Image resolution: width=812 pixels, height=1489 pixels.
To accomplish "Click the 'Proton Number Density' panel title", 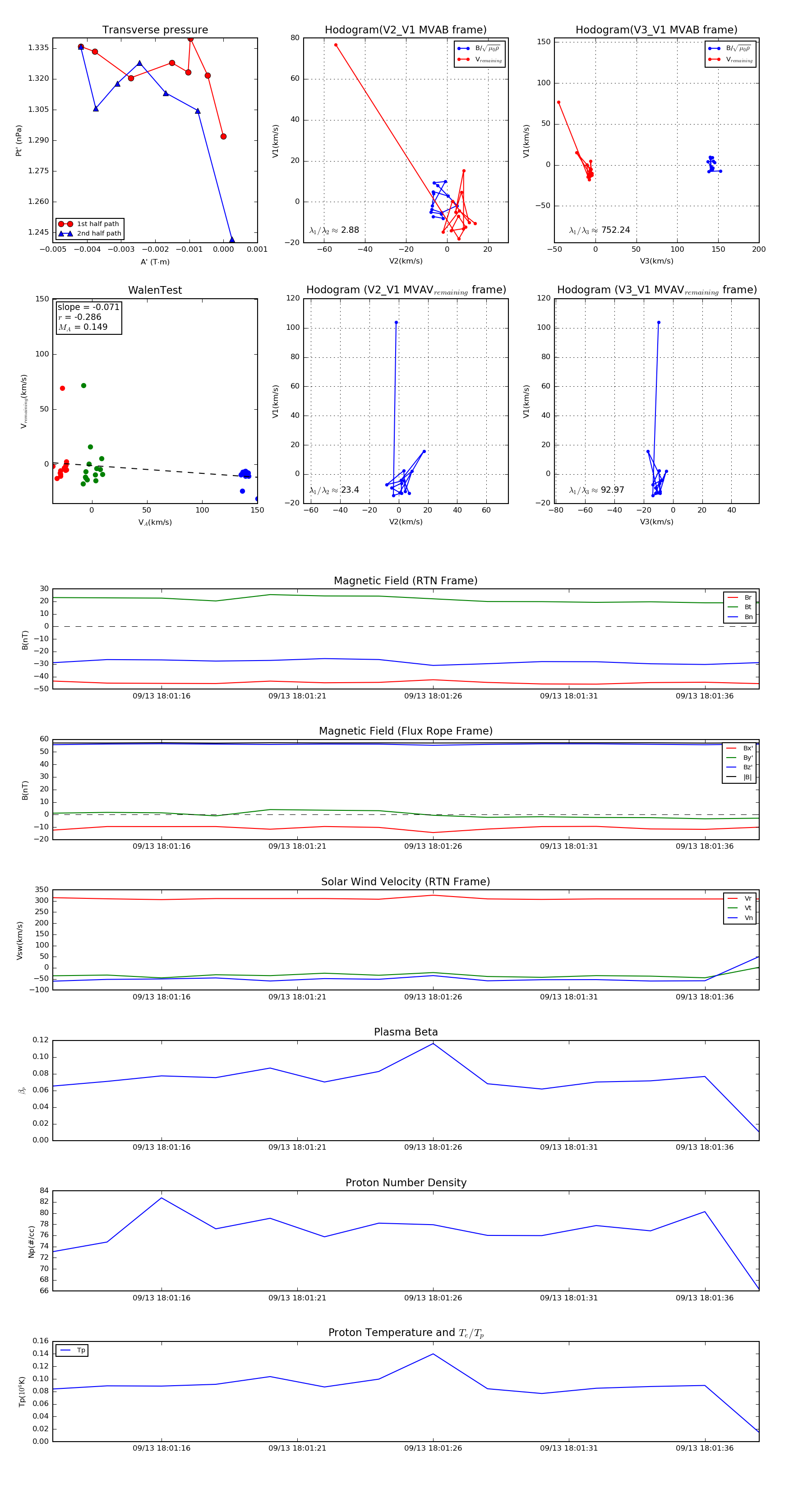I will [406, 1183].
